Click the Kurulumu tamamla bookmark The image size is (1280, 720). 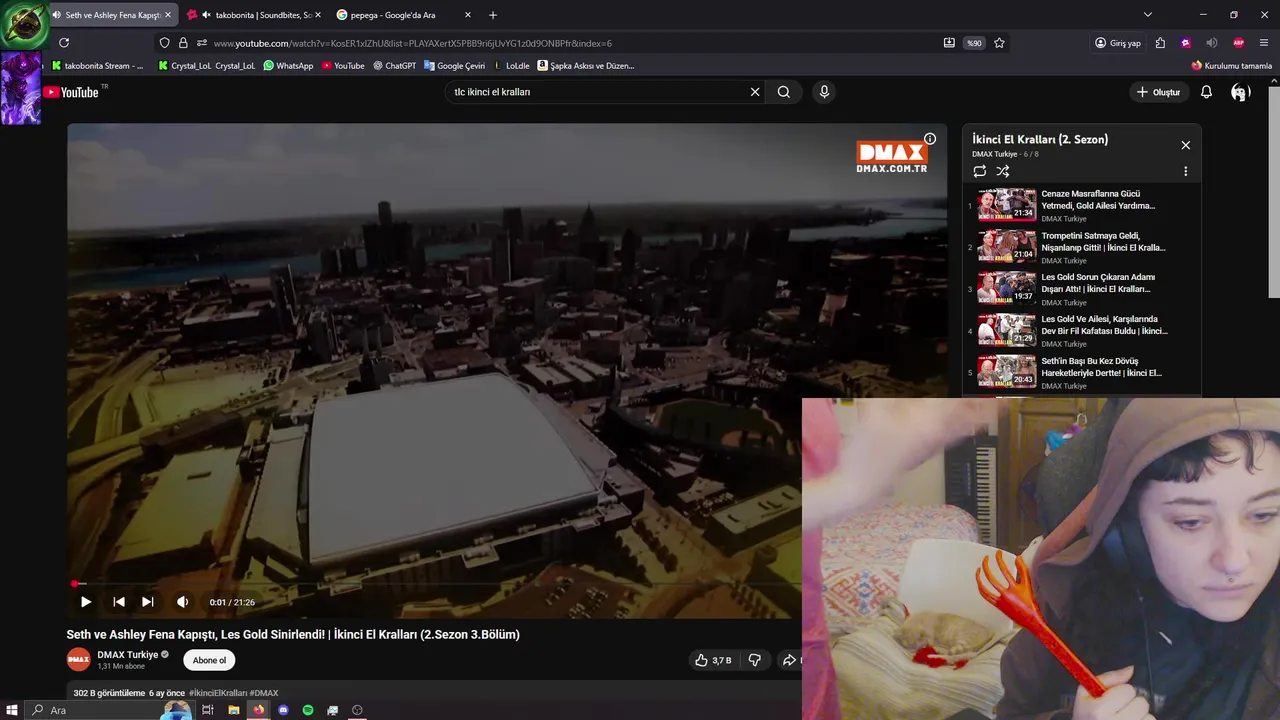point(1231,66)
